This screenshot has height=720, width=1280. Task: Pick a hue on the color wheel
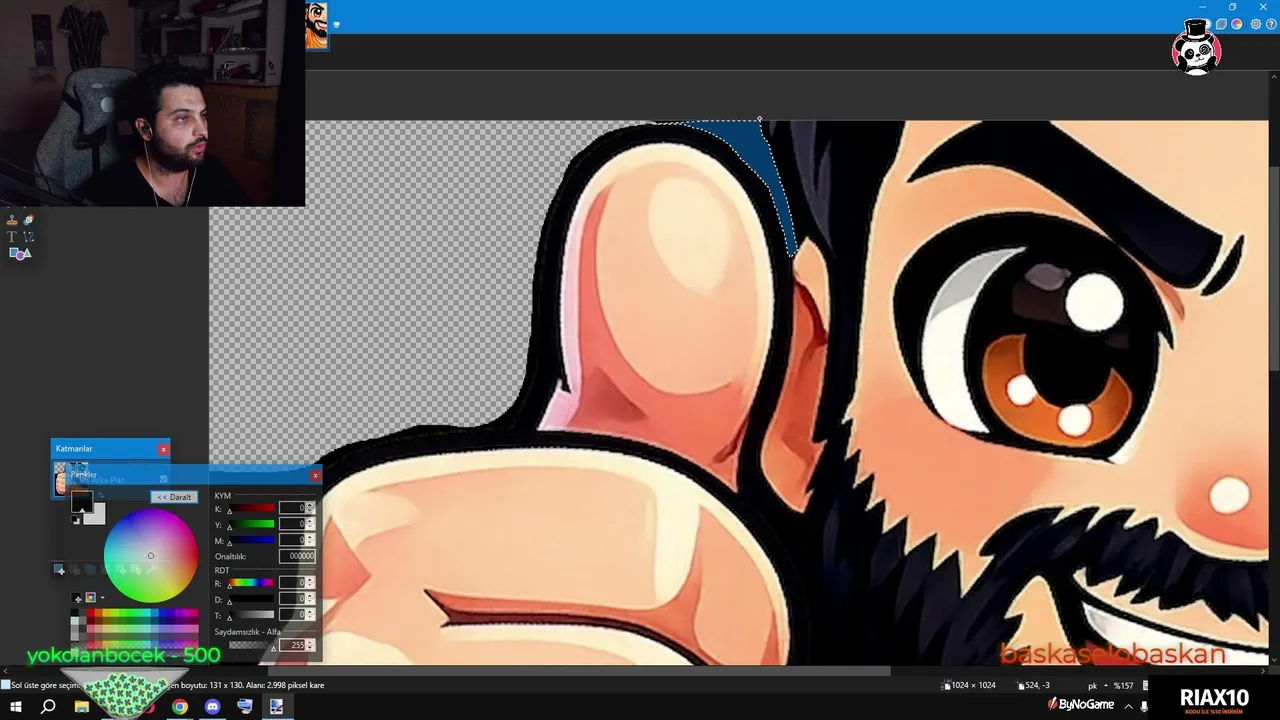click(x=151, y=556)
